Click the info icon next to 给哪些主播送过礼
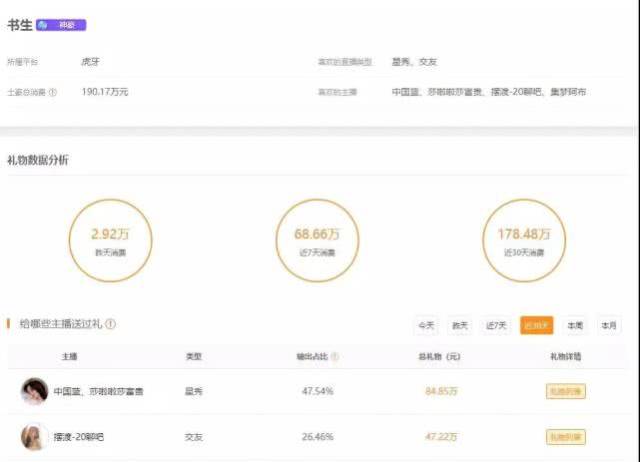The width and height of the screenshot is (640, 462). (111, 324)
